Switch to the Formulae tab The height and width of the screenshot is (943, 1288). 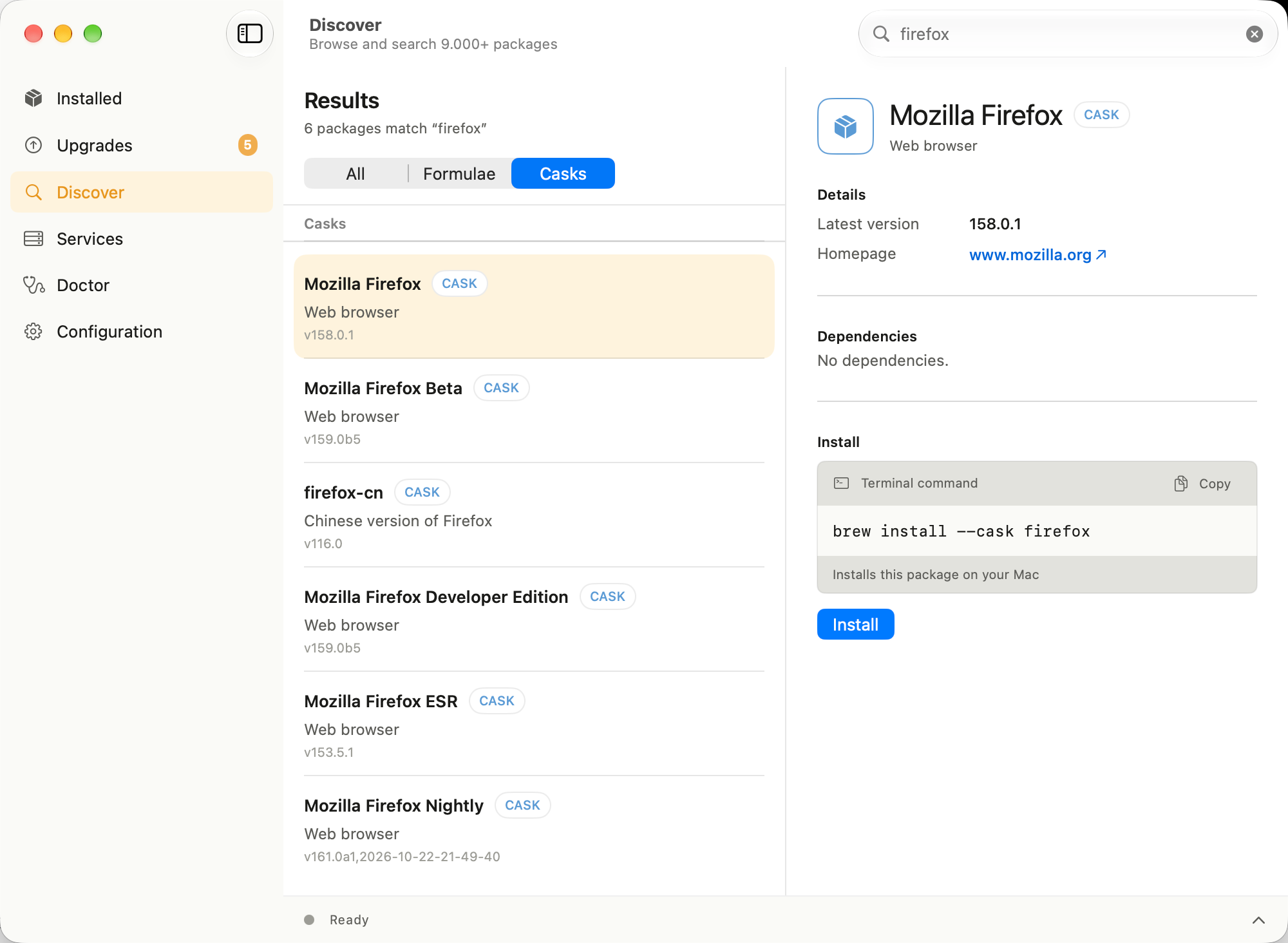click(459, 174)
